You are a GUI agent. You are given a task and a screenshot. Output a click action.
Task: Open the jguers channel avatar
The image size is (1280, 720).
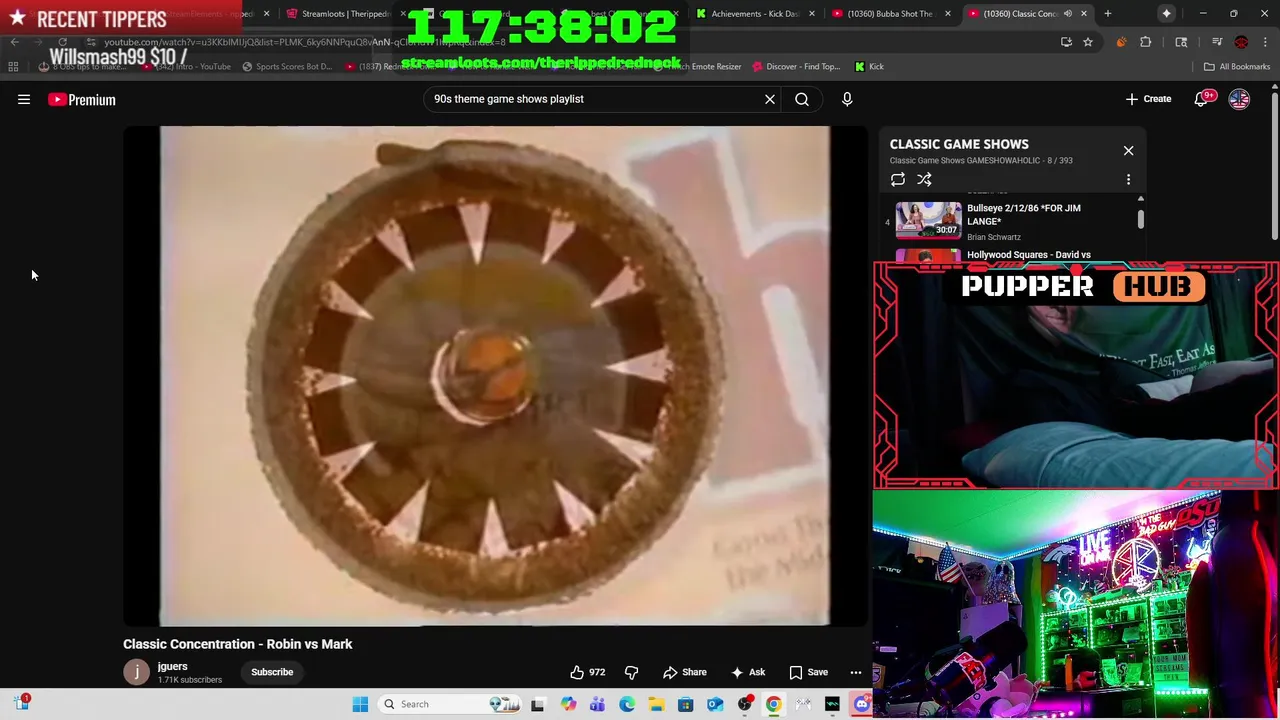click(x=136, y=672)
